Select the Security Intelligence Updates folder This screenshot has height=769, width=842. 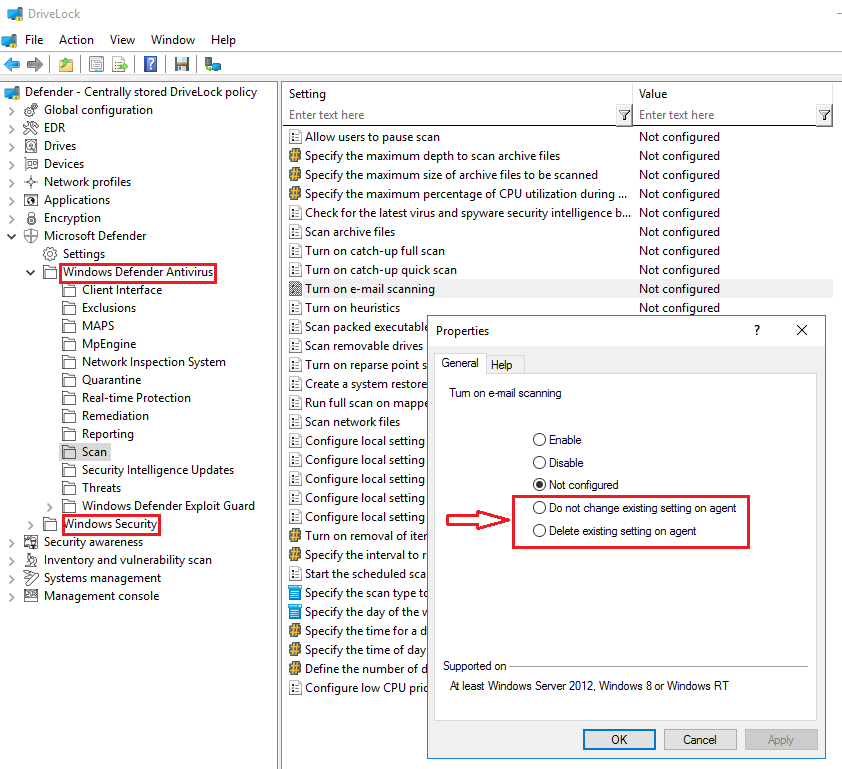(157, 470)
